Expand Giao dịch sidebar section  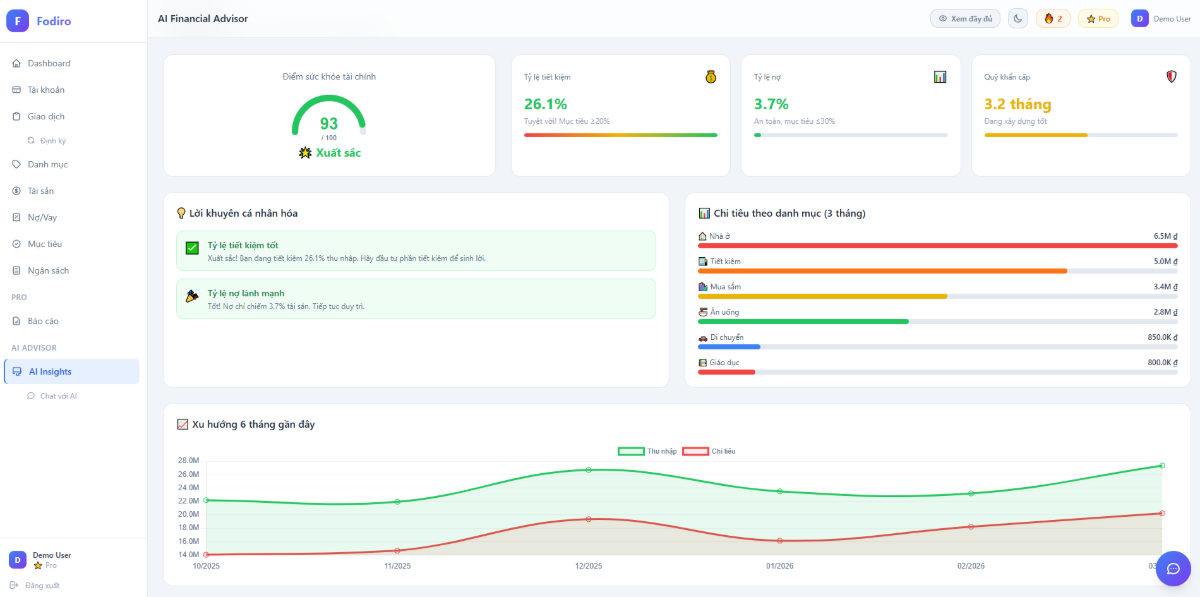[x=46, y=116]
